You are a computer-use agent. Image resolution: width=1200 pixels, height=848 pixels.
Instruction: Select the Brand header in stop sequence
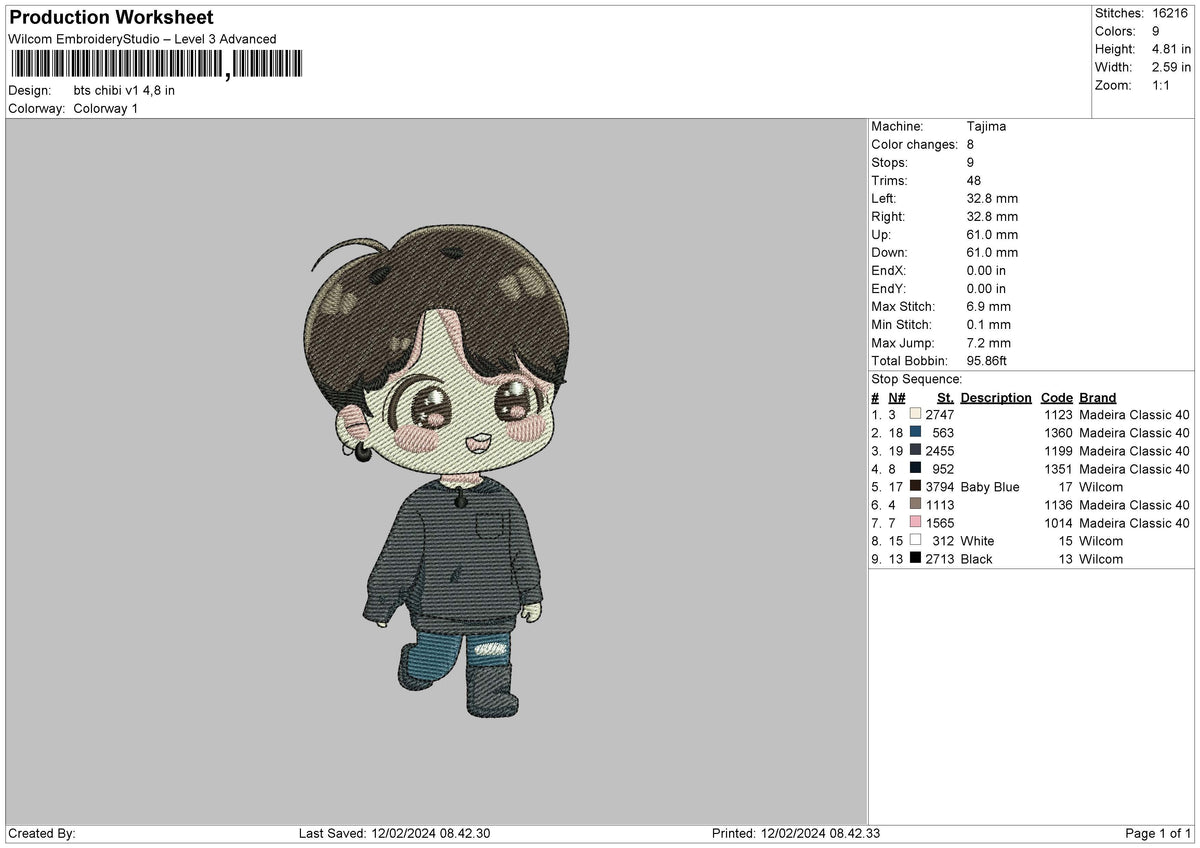point(1097,397)
